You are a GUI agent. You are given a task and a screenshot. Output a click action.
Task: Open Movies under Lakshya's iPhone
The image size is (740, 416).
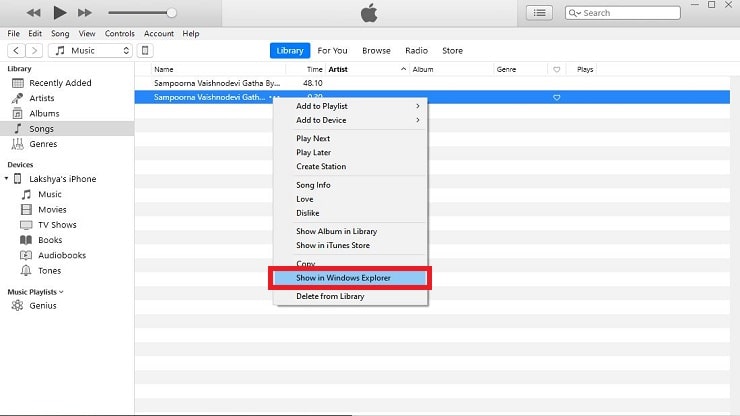52,210
